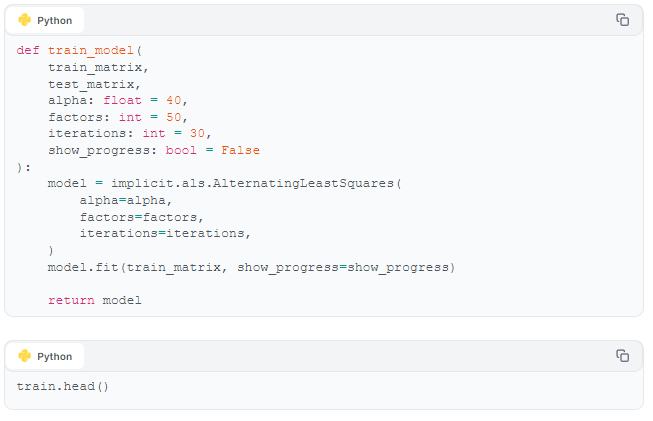Viewport: 653px width, 421px height.
Task: Click the train_model function name
Action: tap(91, 50)
